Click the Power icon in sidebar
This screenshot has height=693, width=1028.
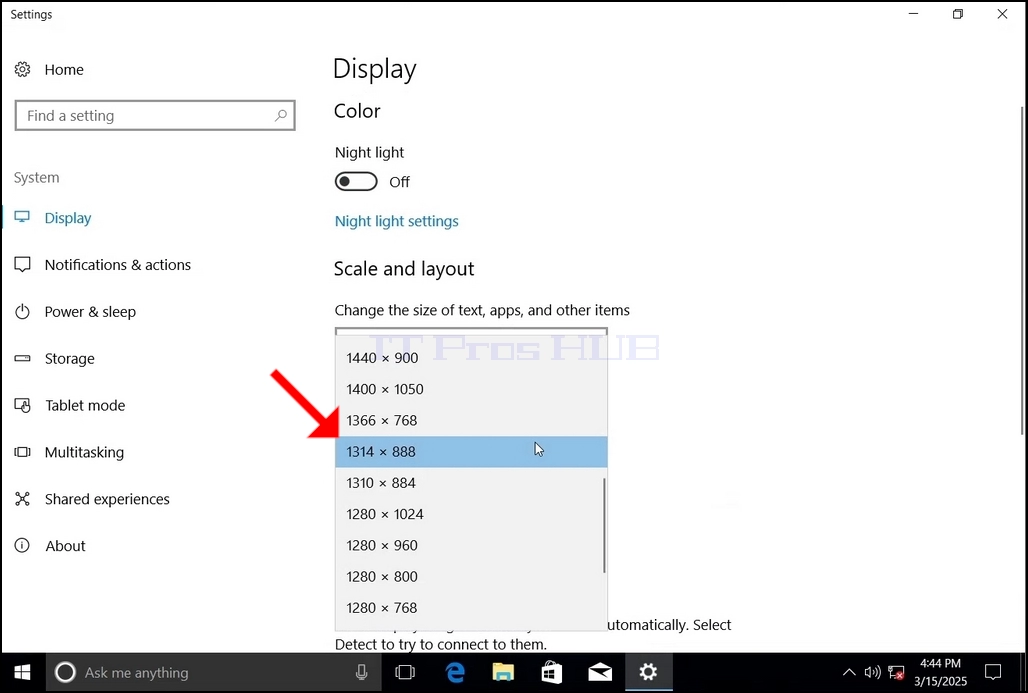(x=22, y=311)
